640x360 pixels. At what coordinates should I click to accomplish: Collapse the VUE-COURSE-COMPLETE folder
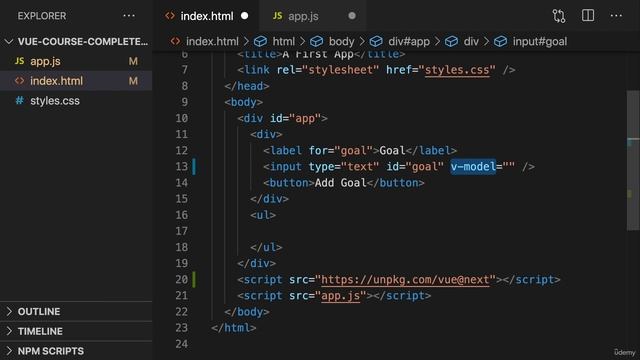point(76,42)
